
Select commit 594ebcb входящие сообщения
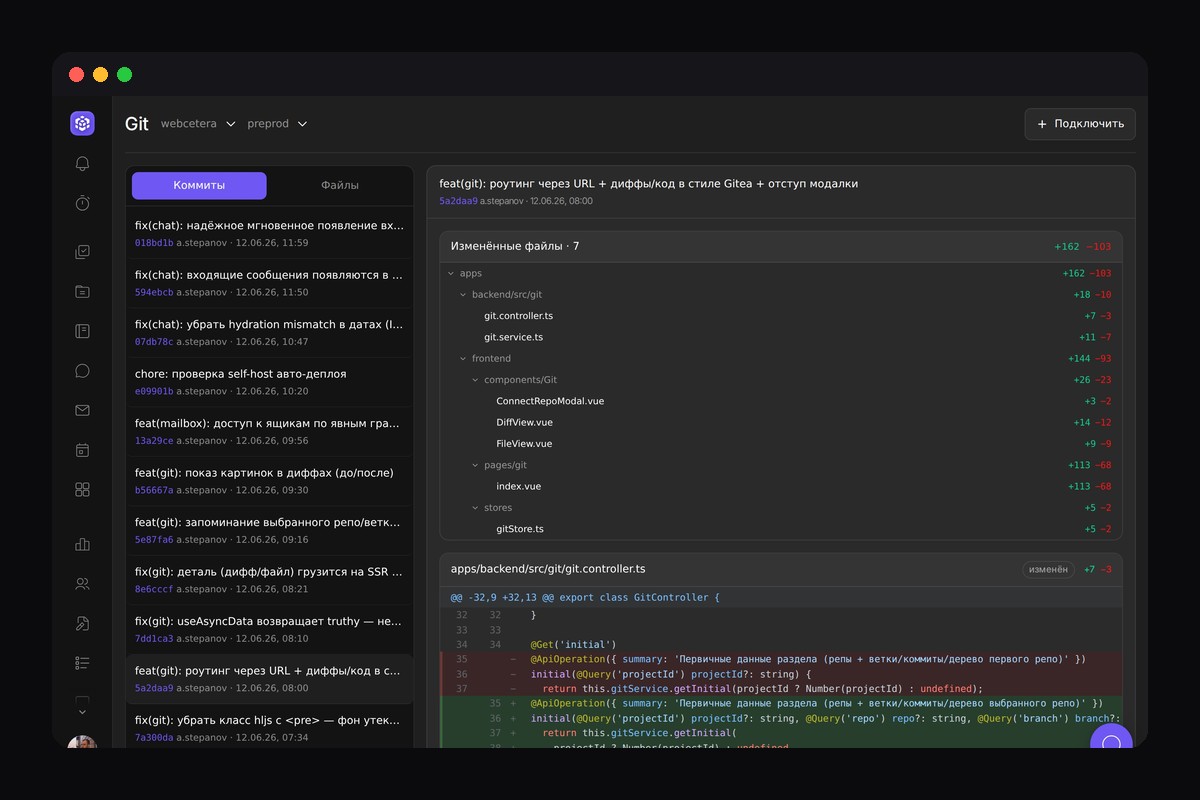point(270,283)
